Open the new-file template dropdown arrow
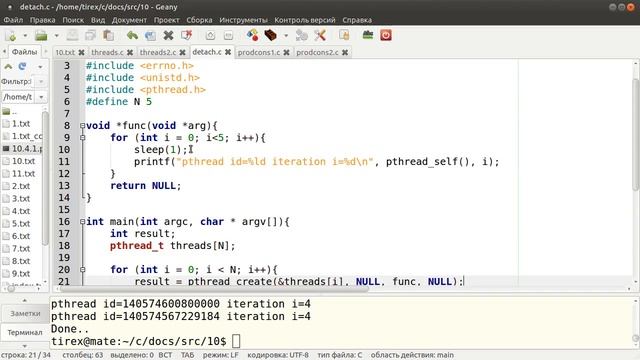640x360 pixels. 25,36
